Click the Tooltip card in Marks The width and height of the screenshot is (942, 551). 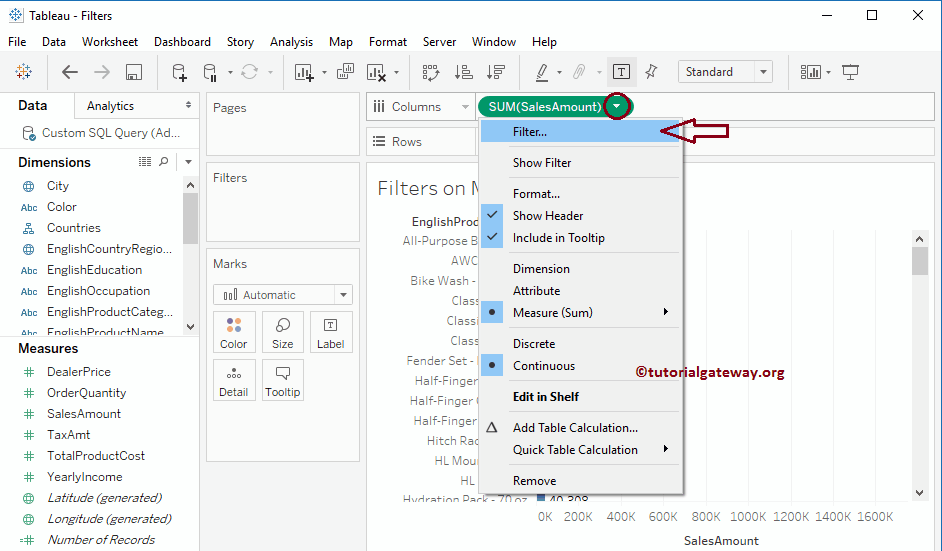click(x=282, y=380)
